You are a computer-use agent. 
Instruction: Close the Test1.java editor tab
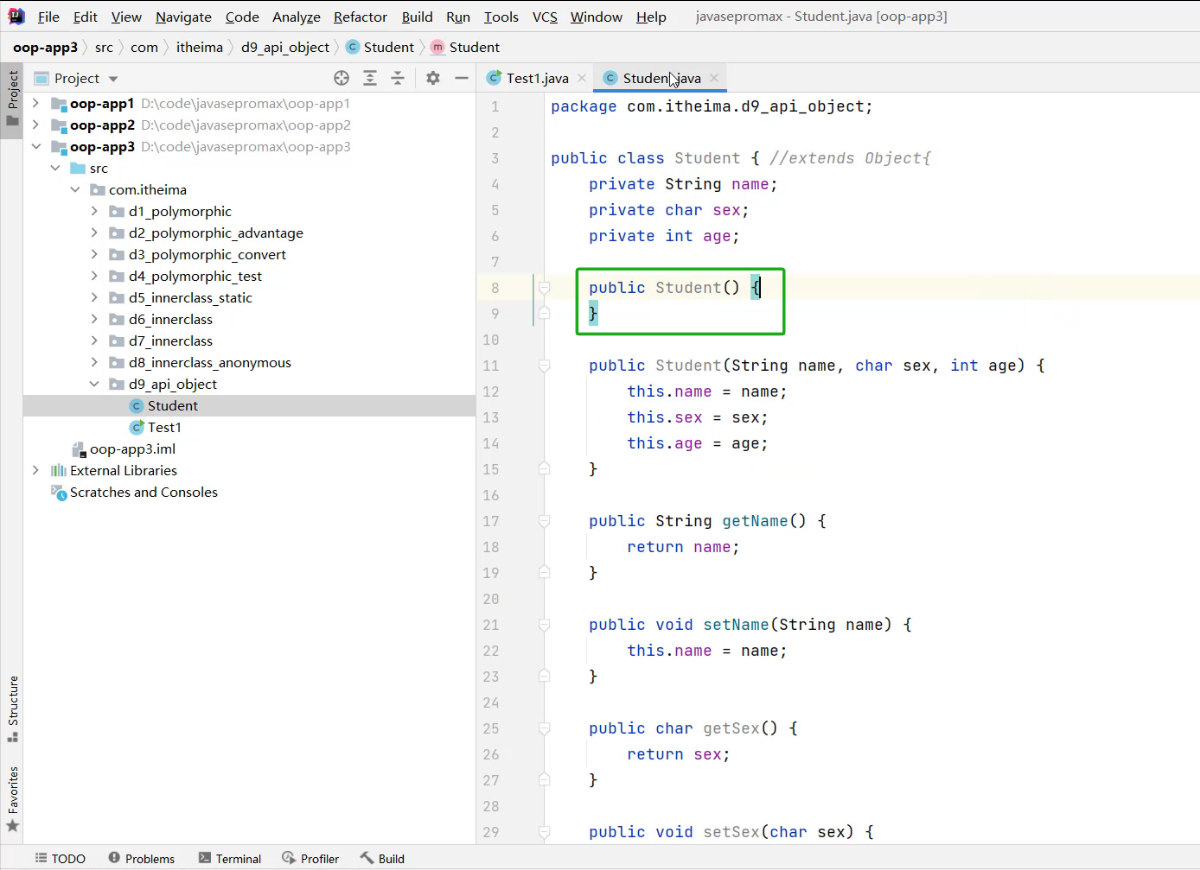coord(582,78)
